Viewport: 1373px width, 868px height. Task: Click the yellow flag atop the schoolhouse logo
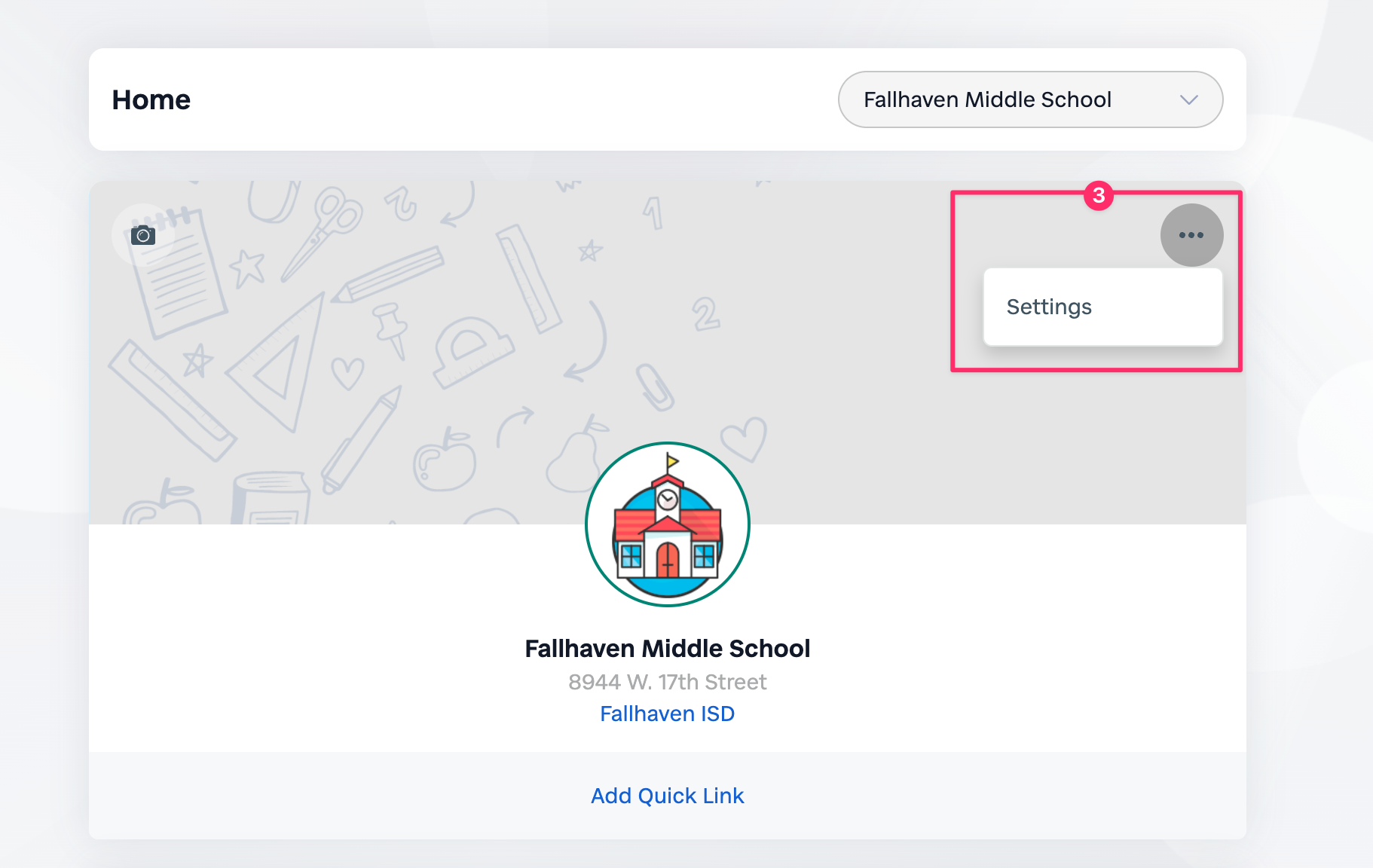(671, 460)
